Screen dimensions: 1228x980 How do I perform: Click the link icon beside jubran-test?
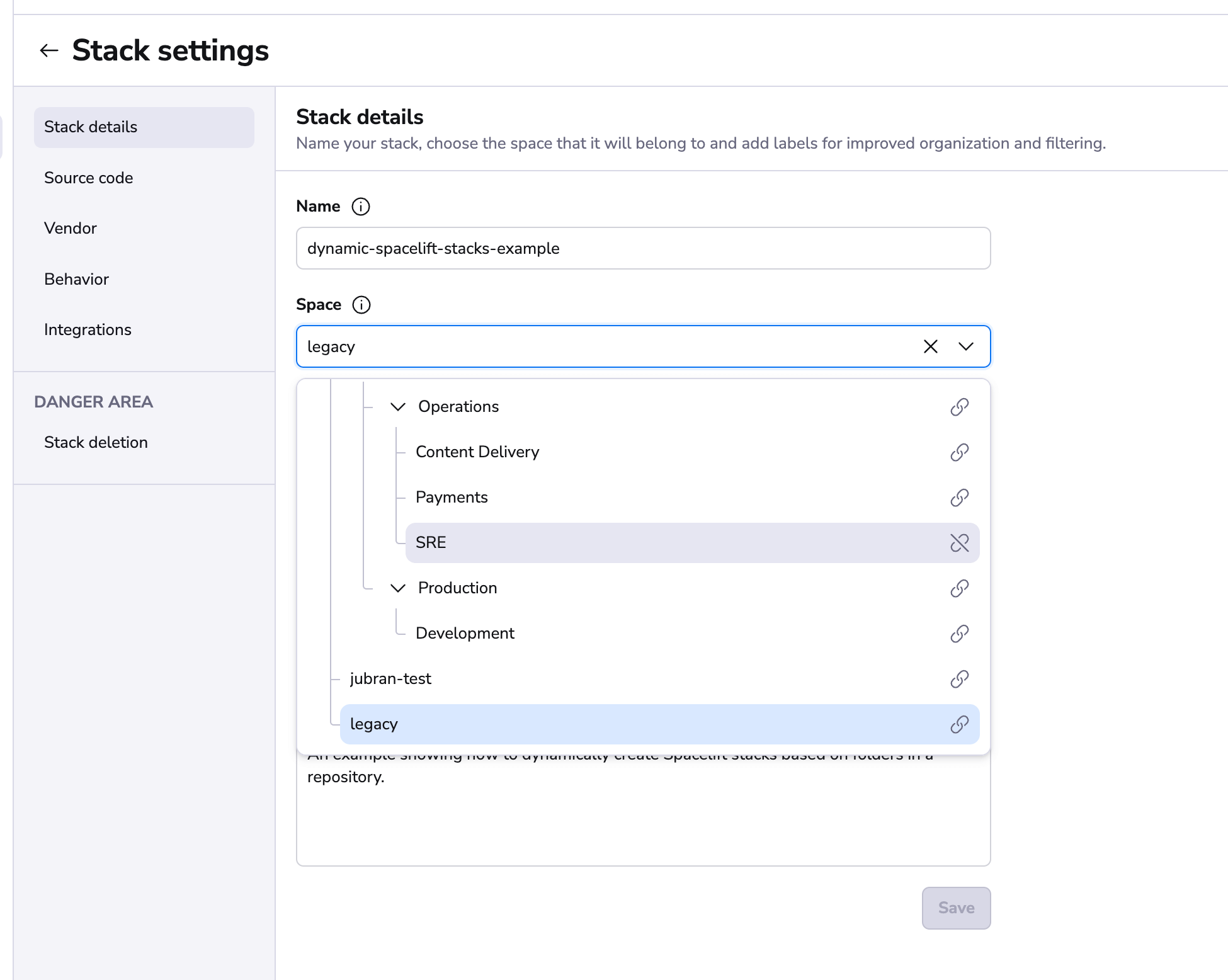(959, 679)
